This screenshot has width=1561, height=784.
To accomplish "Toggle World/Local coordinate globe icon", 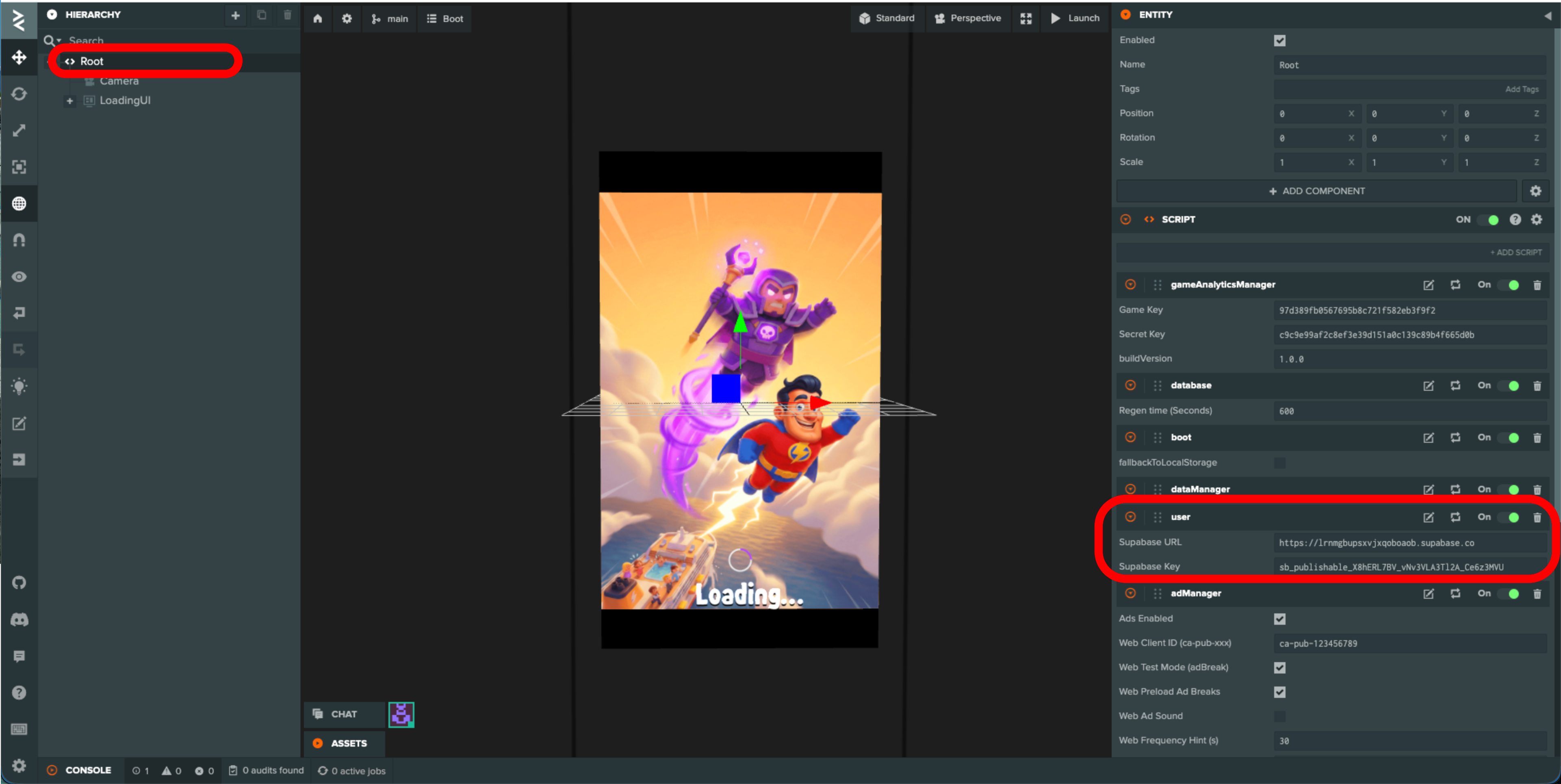I will click(19, 204).
